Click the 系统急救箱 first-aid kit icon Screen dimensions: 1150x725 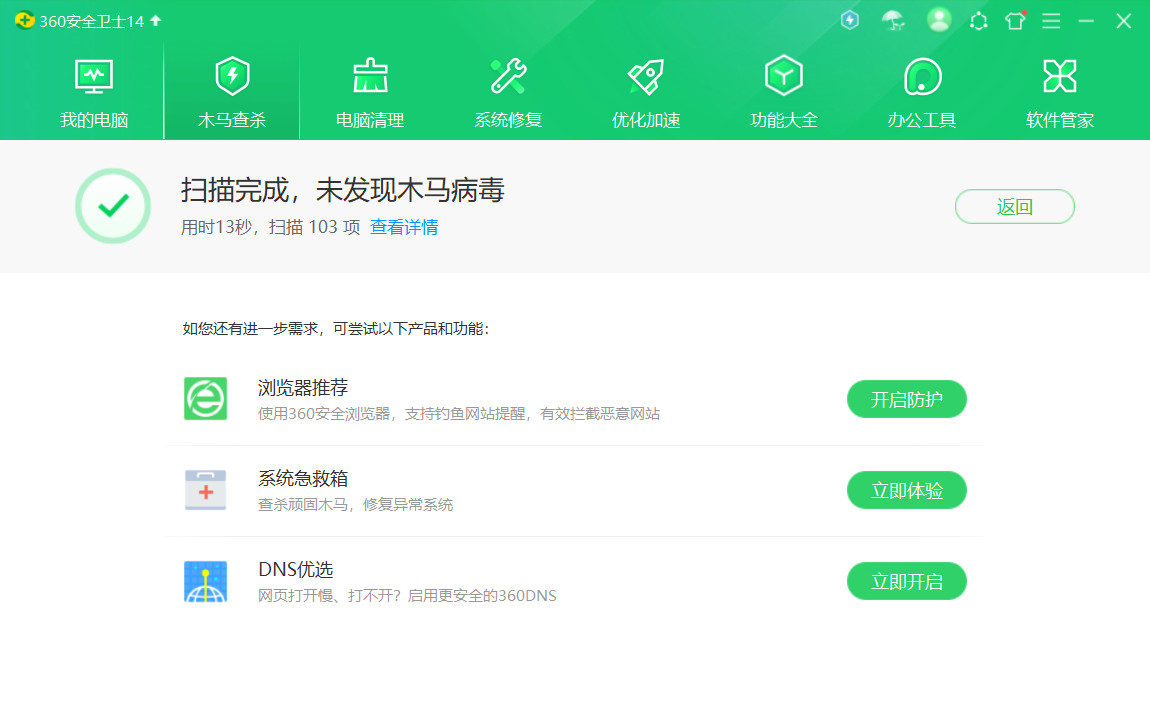205,490
